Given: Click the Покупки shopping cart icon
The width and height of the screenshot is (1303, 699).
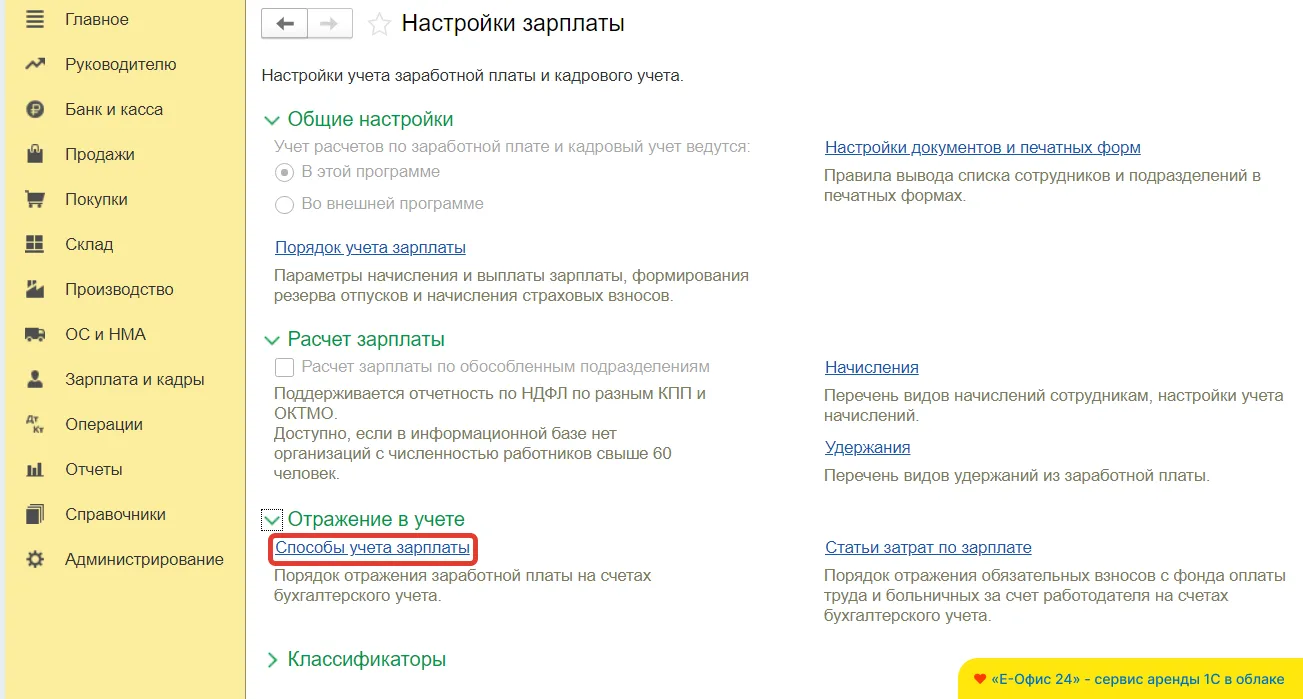Looking at the screenshot, I should pyautogui.click(x=35, y=199).
